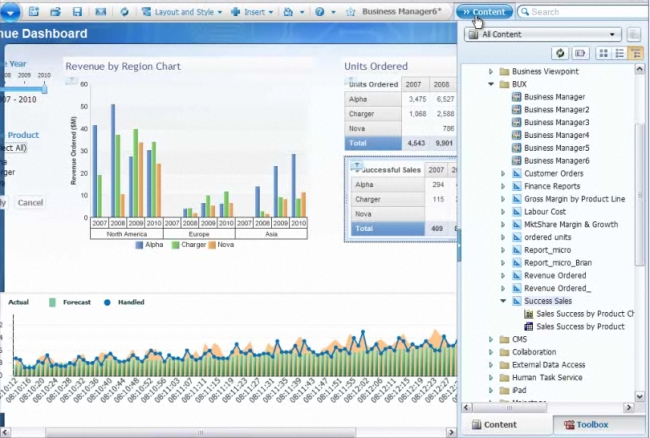Expand MktShare Margin & Growth report

click(503, 225)
